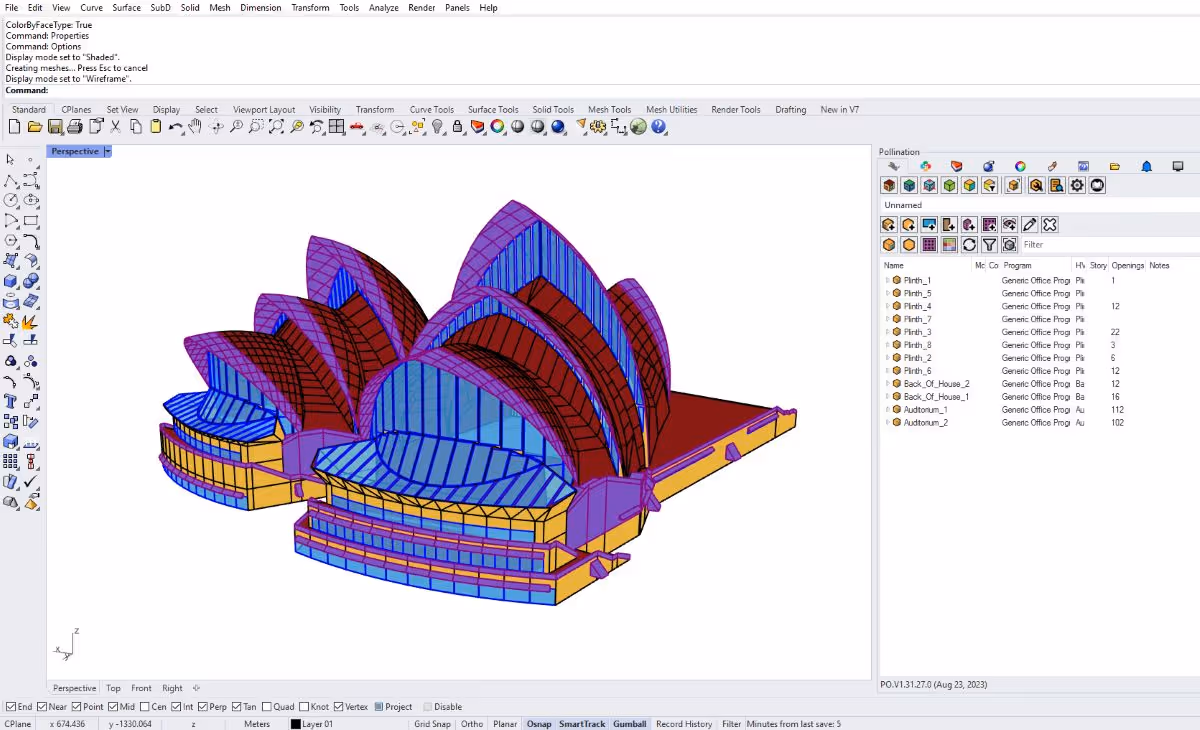1200x730 pixels.
Task: Enable the Cen osnap checkbox
Action: [145, 707]
